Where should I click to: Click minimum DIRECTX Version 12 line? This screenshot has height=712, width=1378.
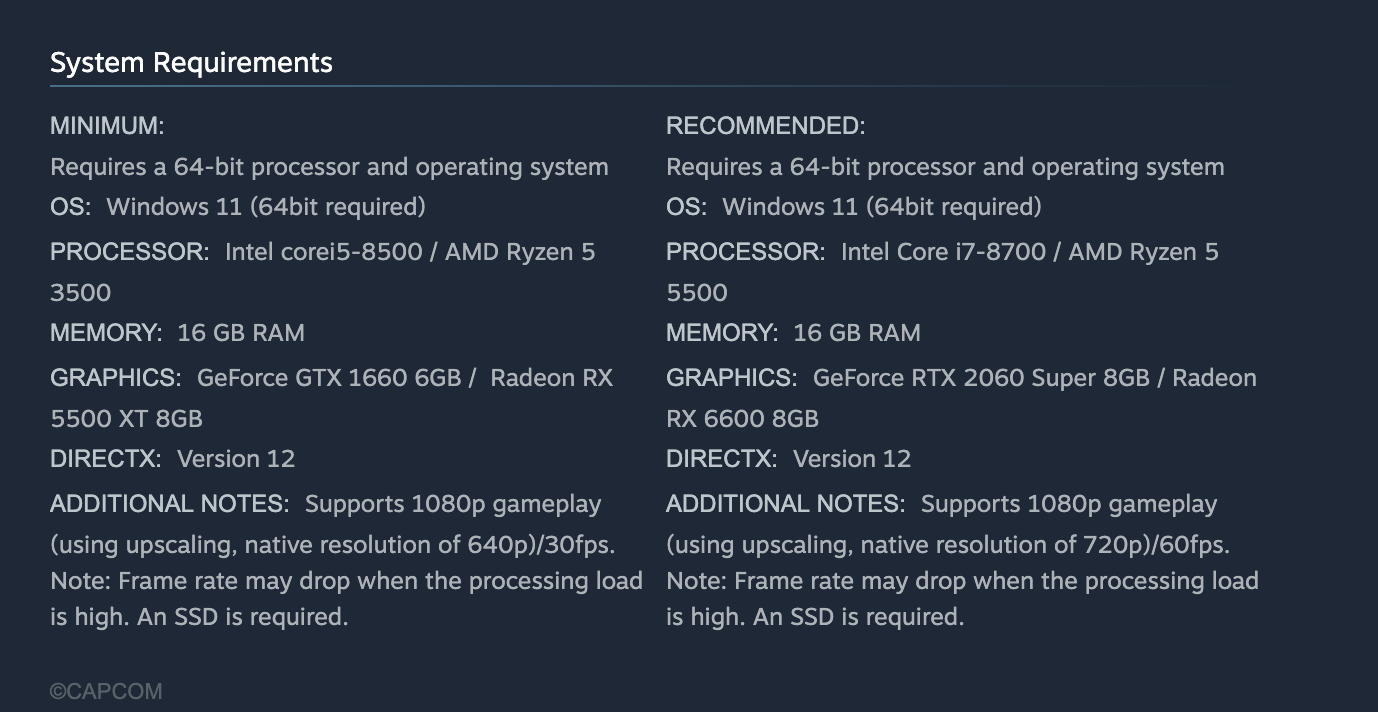tap(173, 459)
